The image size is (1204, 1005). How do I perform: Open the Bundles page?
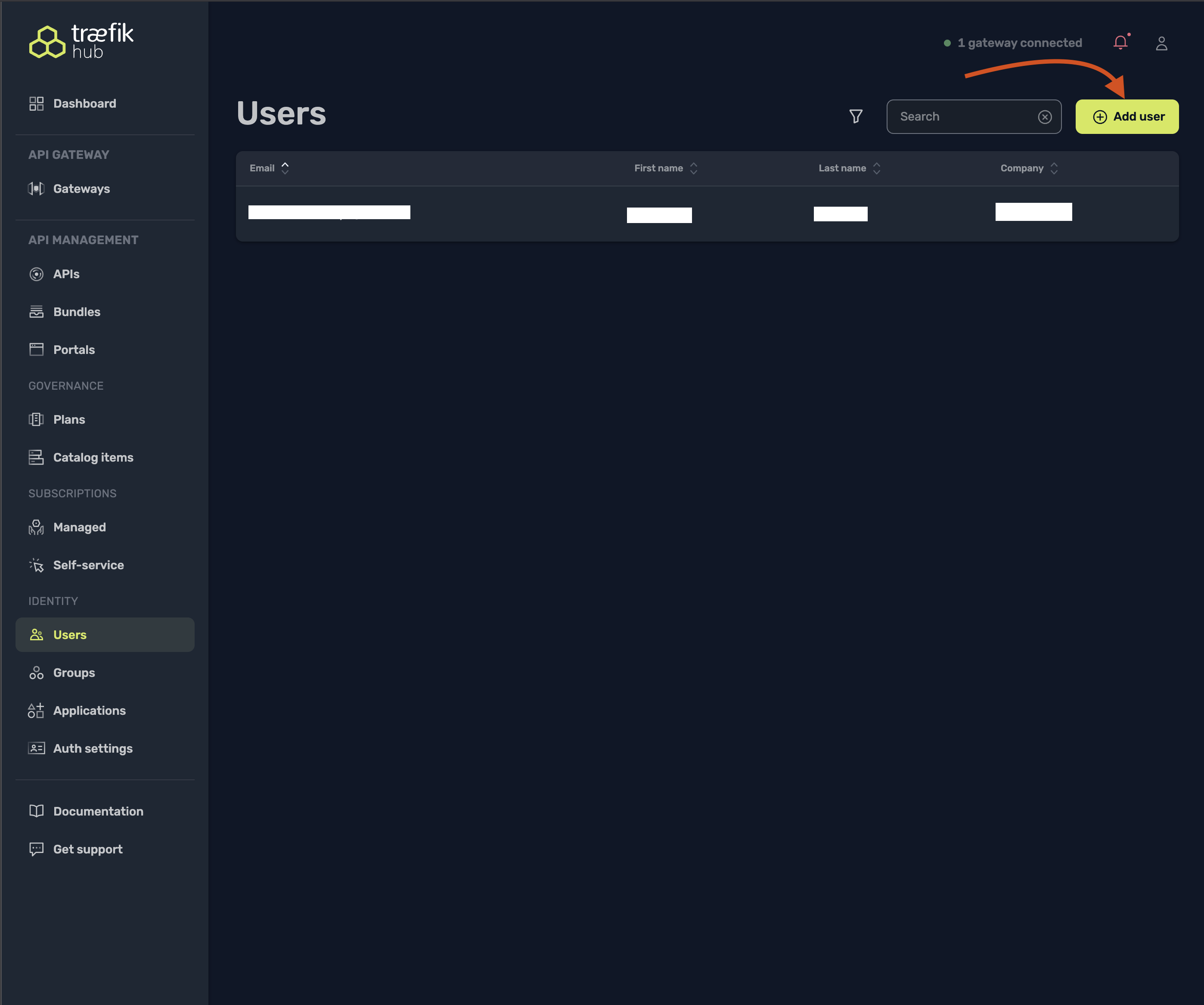(x=76, y=312)
